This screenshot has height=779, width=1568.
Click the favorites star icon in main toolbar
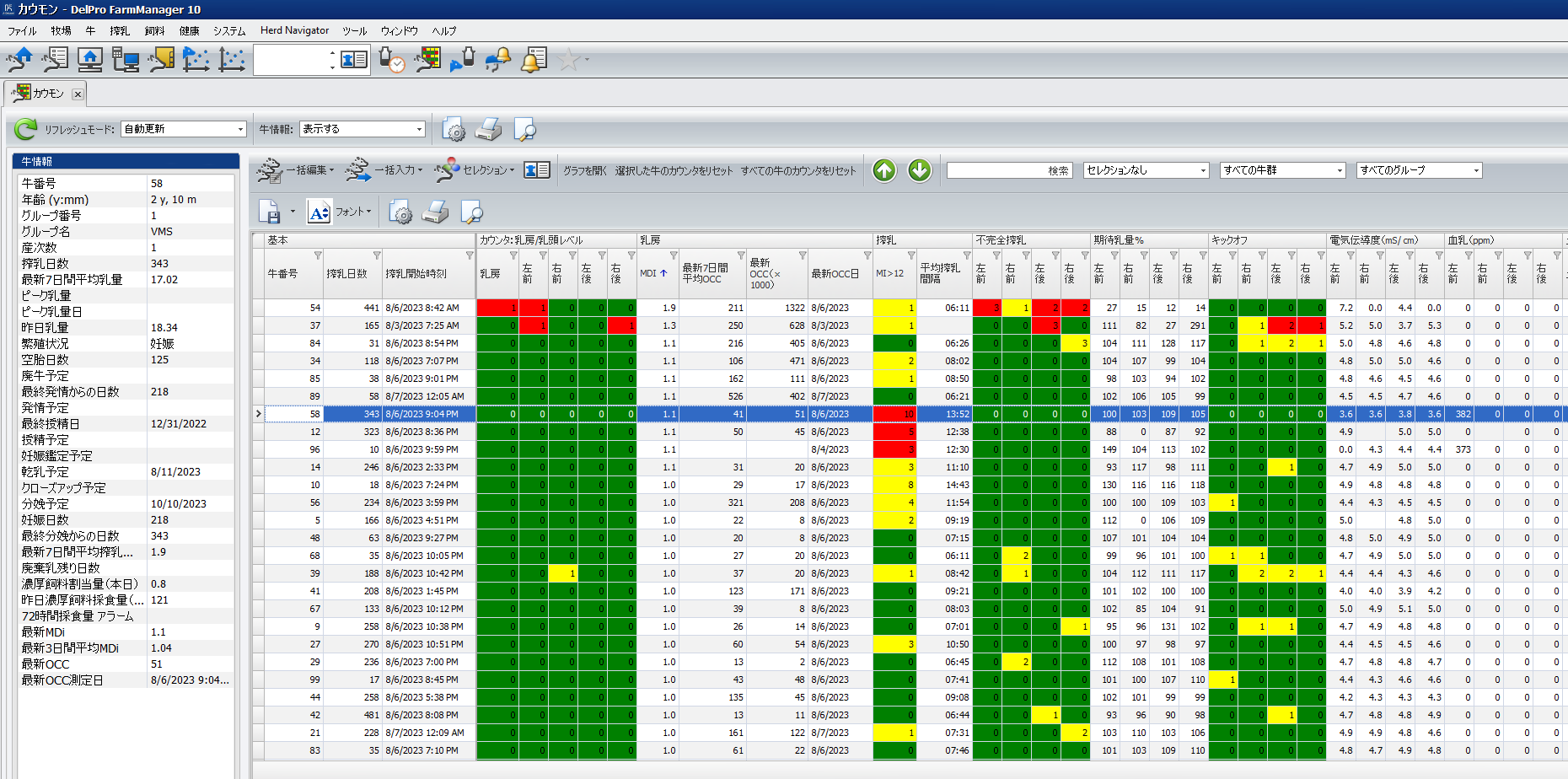point(569,60)
